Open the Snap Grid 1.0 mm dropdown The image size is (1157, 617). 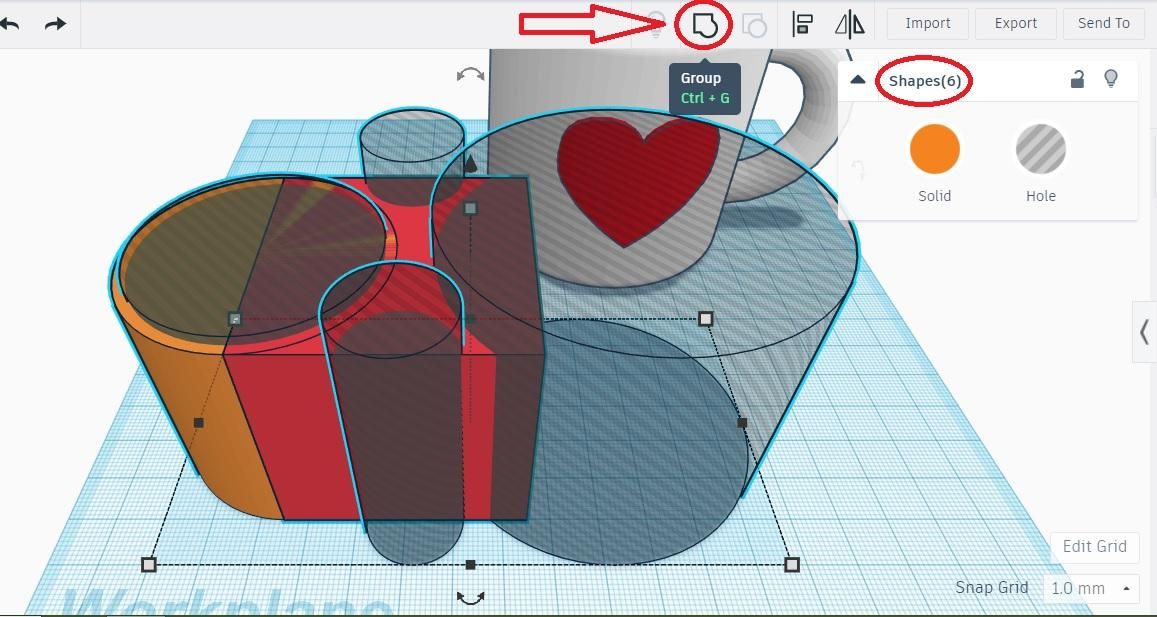pos(1091,588)
